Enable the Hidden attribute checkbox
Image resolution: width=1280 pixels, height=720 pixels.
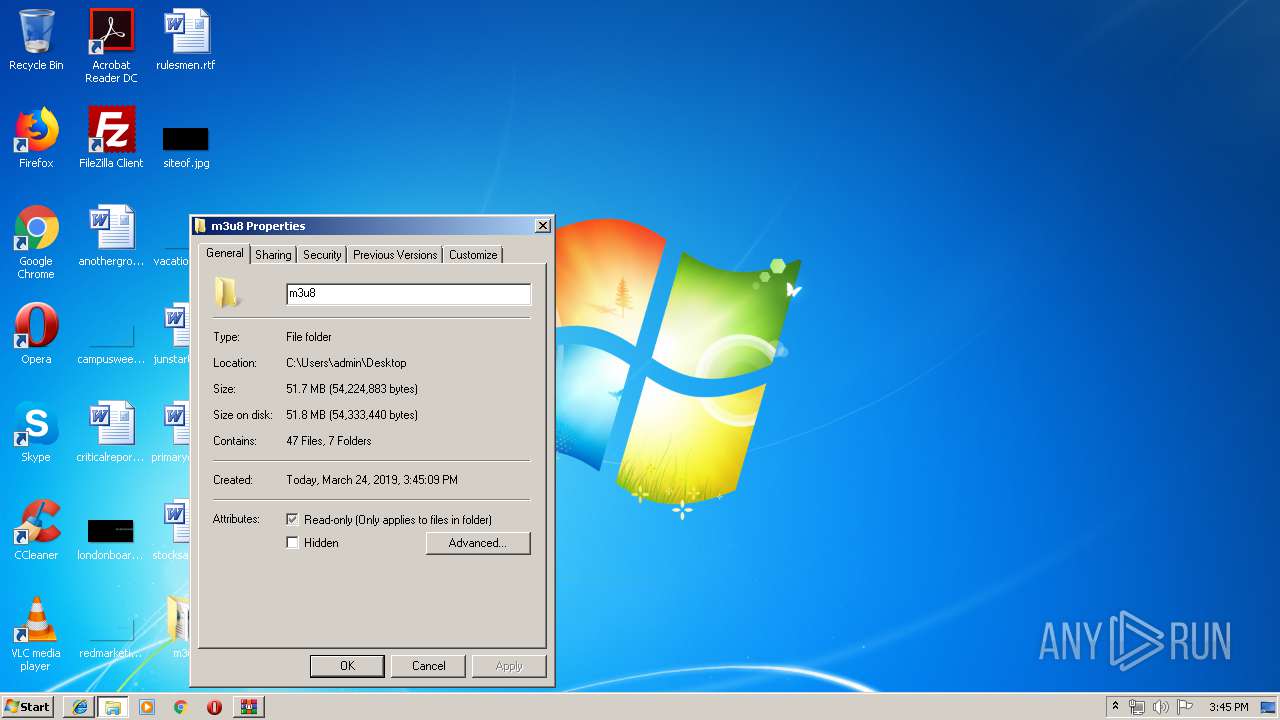292,543
